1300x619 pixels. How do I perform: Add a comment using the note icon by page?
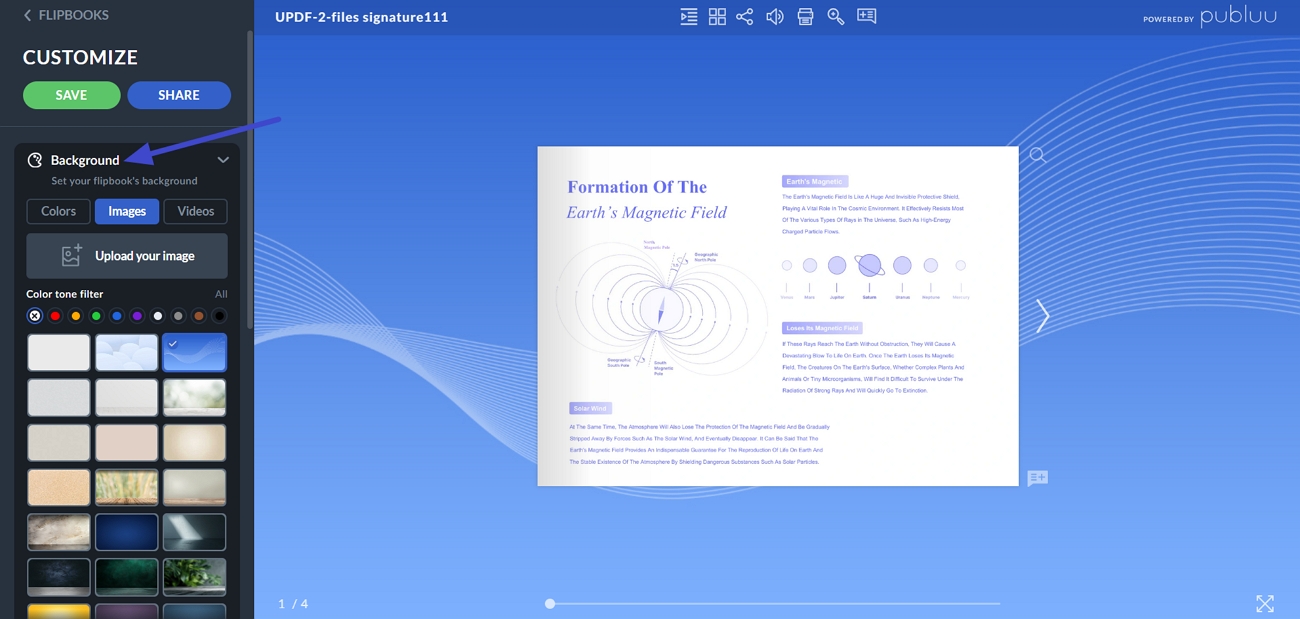1037,478
